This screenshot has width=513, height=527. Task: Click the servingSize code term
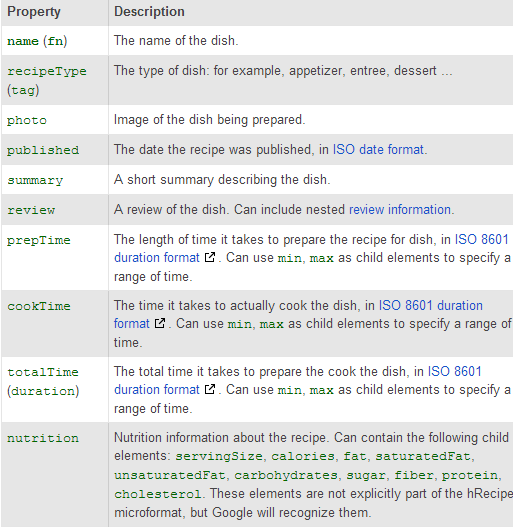[x=219, y=456]
